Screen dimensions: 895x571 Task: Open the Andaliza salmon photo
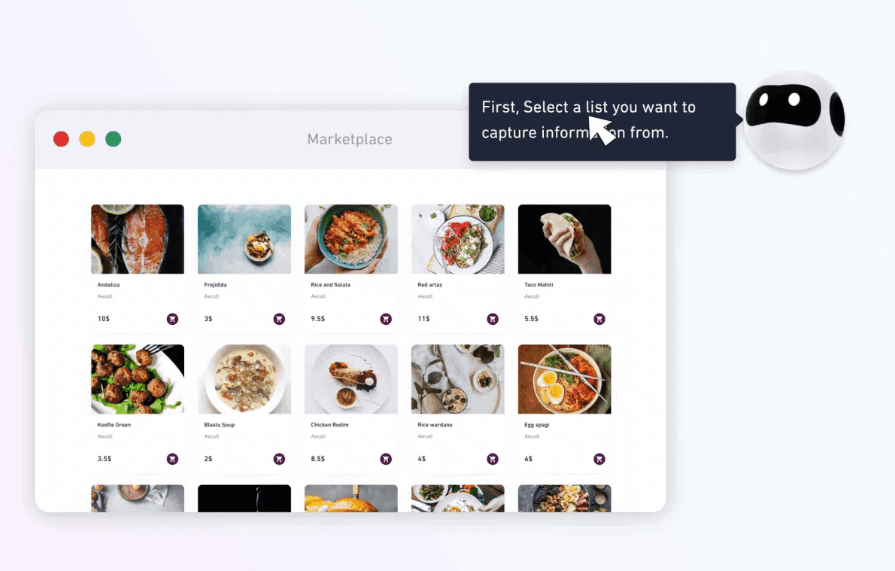[138, 239]
